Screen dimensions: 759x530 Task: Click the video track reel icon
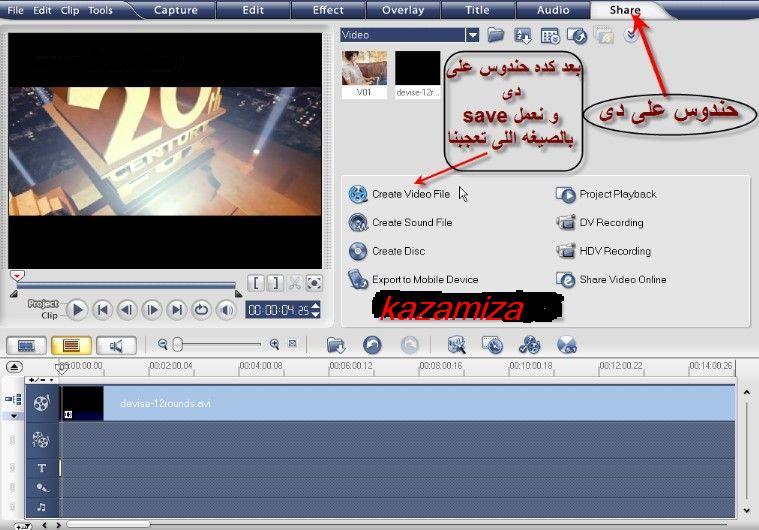click(x=42, y=403)
